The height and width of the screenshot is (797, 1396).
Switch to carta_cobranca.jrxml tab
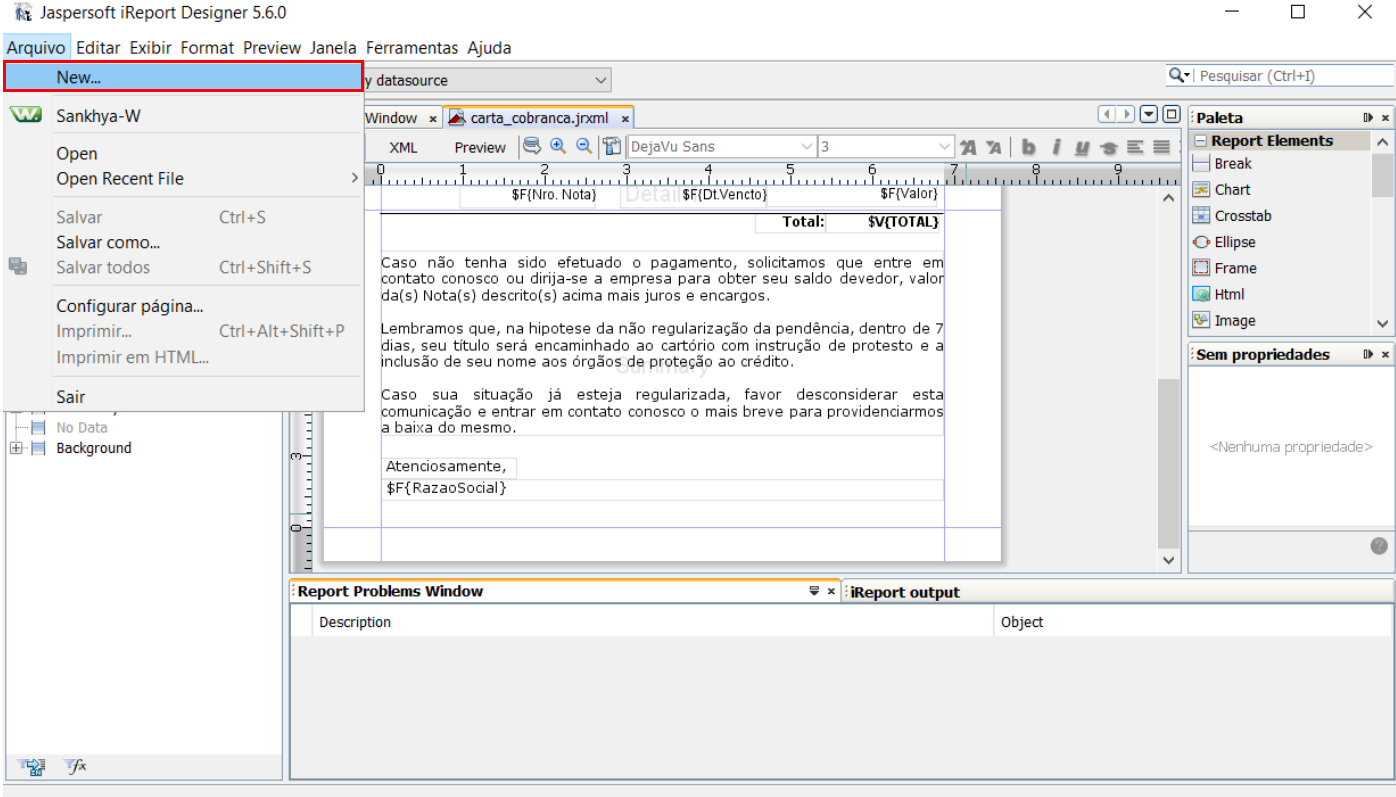tap(539, 118)
